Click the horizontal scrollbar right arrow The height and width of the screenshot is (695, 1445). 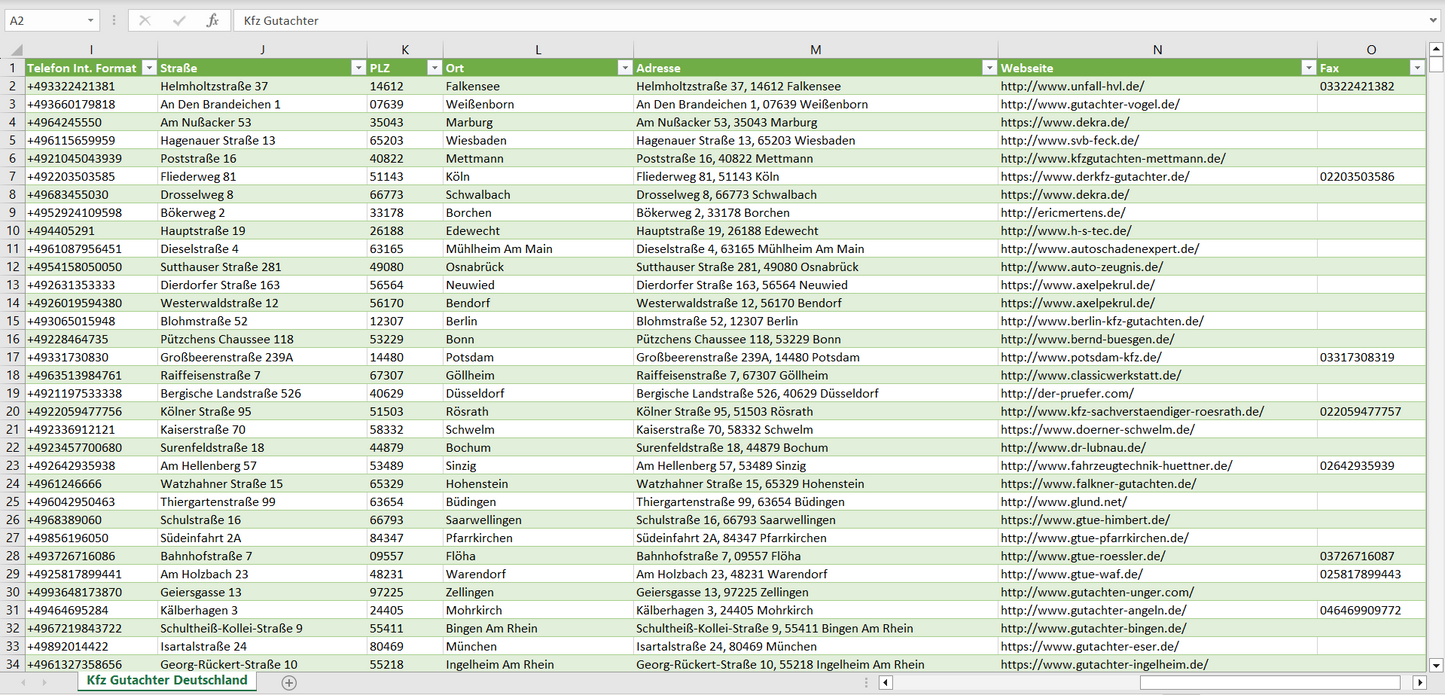[x=1419, y=682]
